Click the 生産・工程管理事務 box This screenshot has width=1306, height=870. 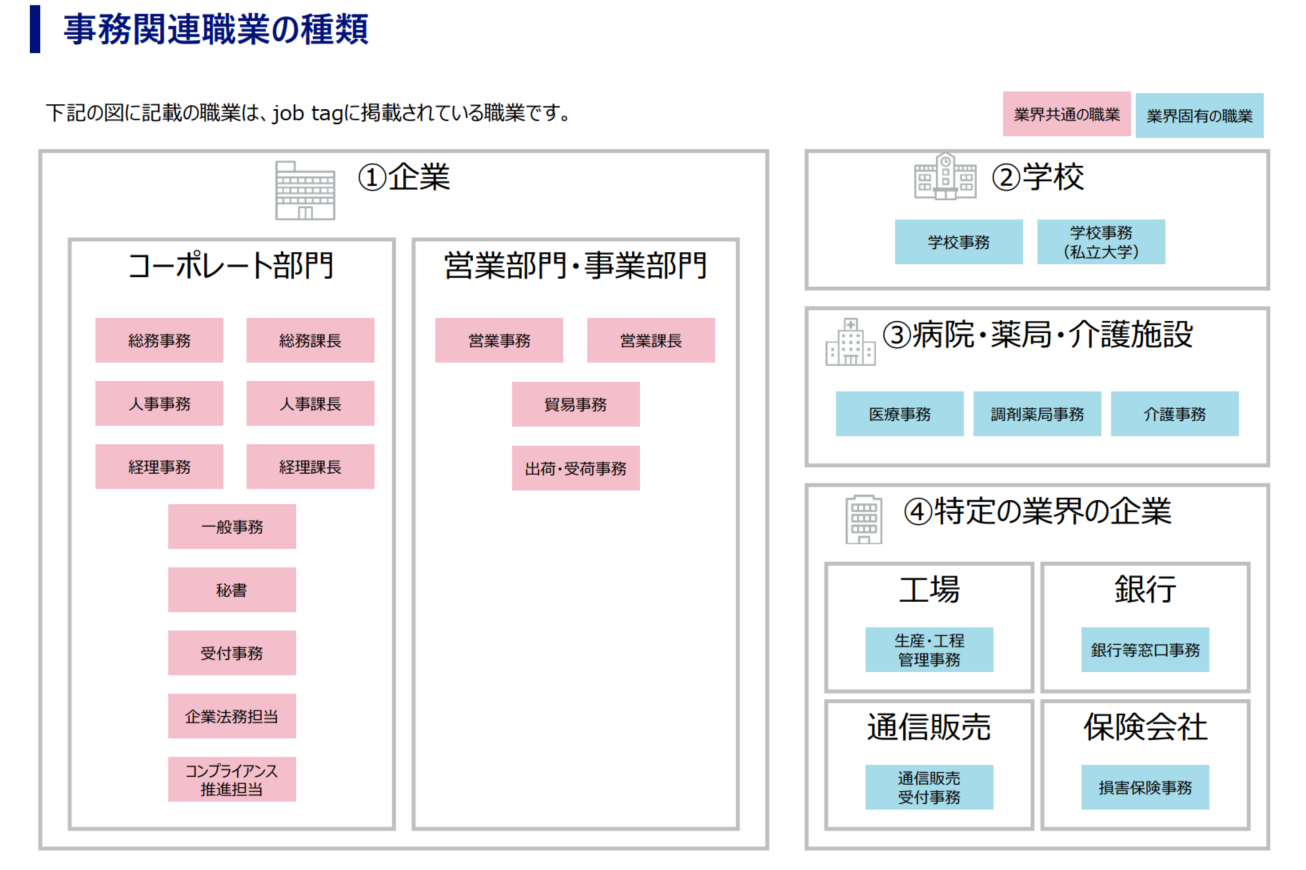click(929, 650)
